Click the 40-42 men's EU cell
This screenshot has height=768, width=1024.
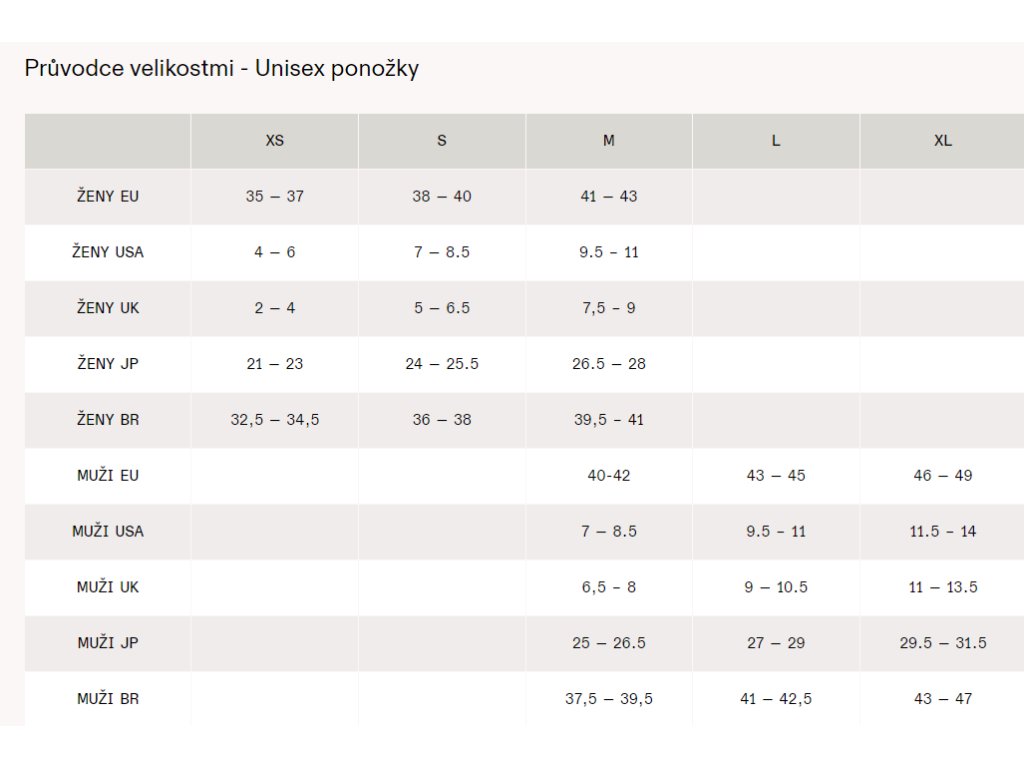tap(609, 475)
